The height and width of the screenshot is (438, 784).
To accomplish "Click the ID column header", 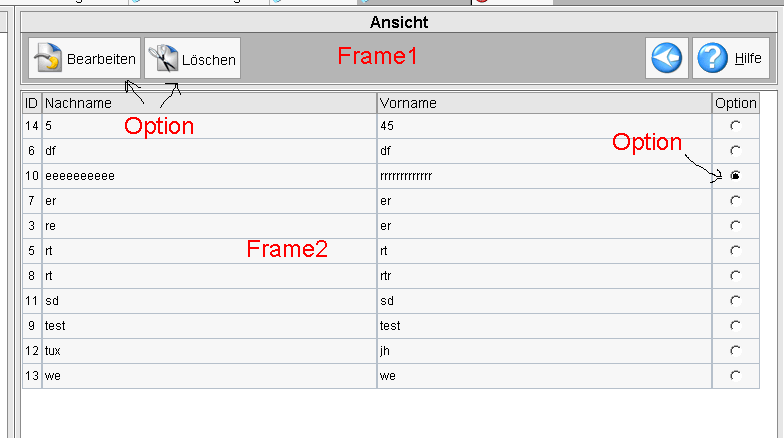I will point(32,103).
